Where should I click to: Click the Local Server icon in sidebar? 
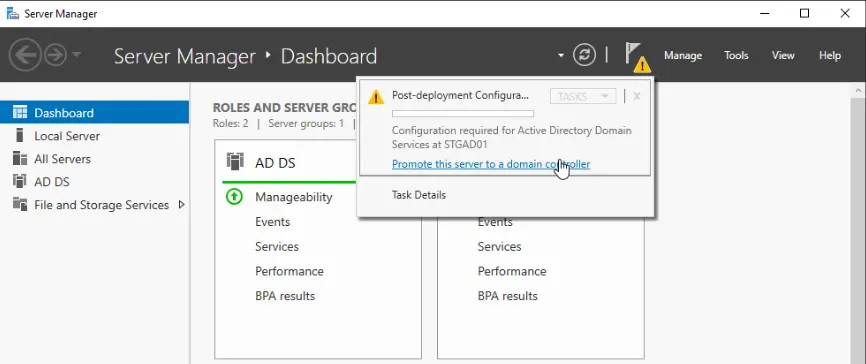coord(20,135)
